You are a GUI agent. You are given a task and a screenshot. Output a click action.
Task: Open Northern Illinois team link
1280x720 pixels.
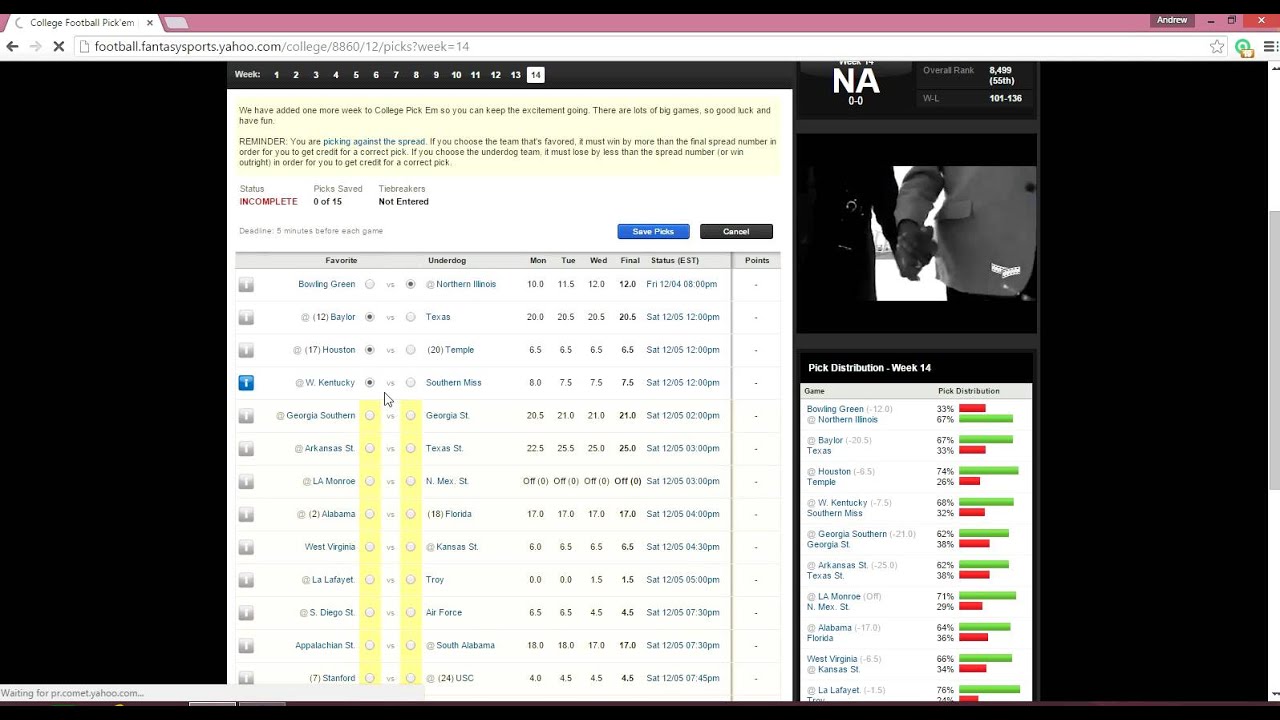tap(466, 284)
